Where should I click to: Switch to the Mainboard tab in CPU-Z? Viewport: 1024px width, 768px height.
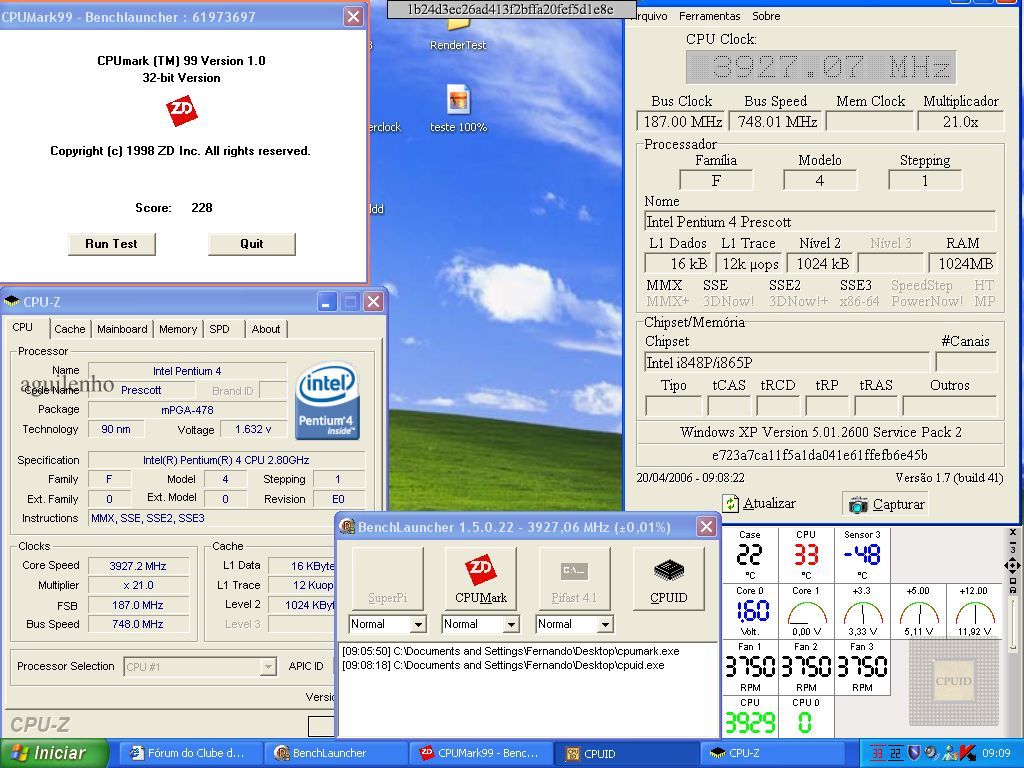[122, 328]
